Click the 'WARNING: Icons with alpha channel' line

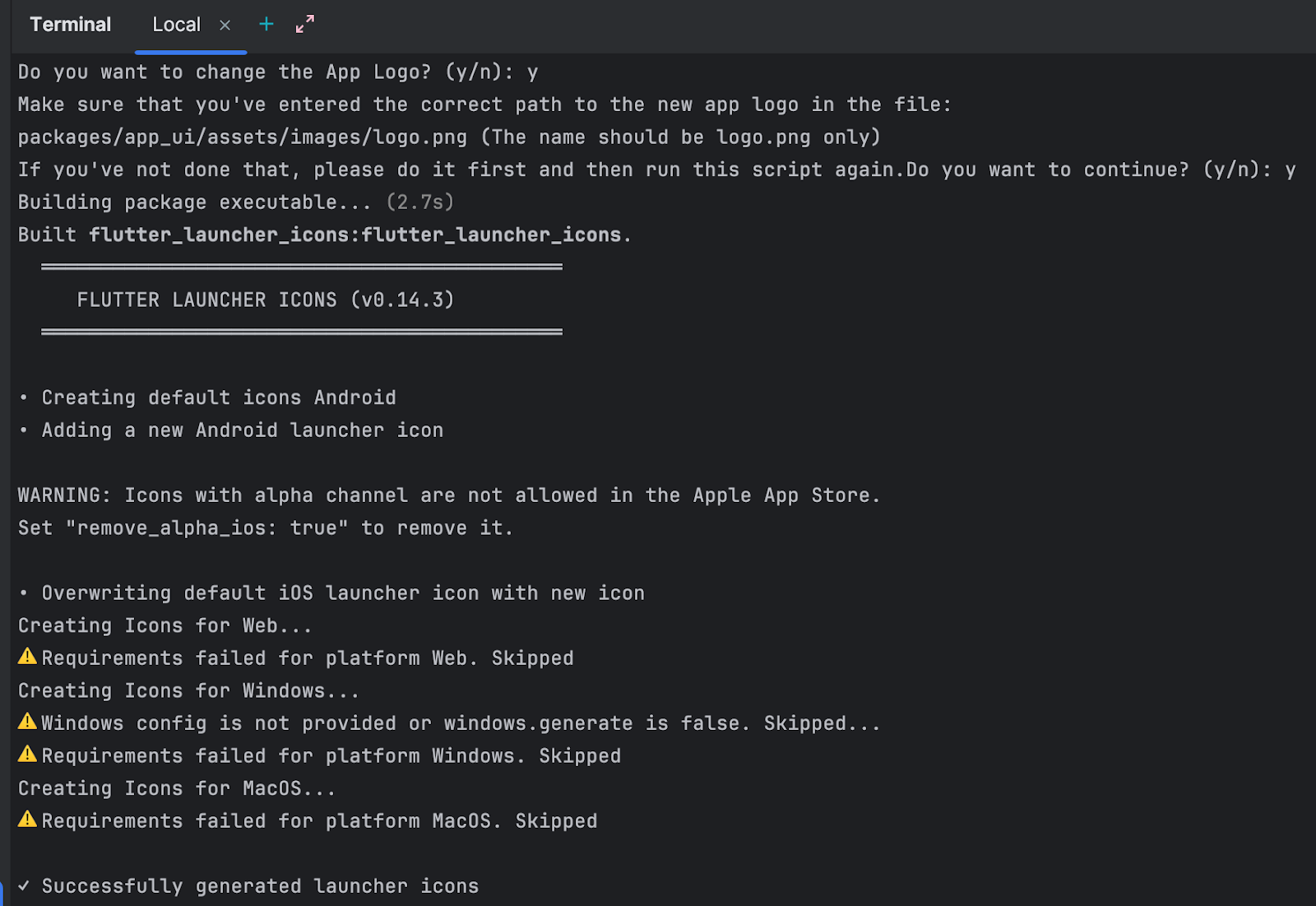coord(449,495)
